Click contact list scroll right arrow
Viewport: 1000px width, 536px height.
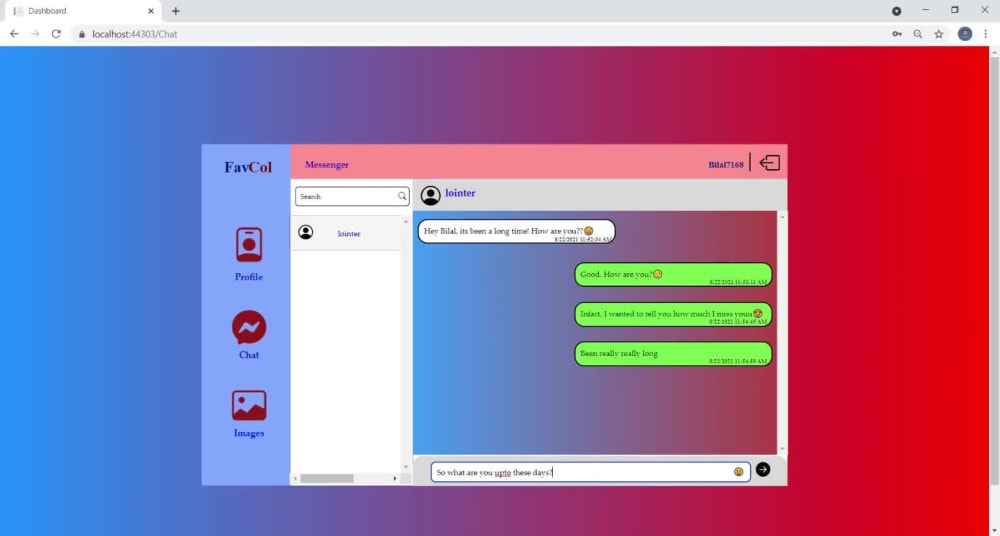tap(395, 478)
